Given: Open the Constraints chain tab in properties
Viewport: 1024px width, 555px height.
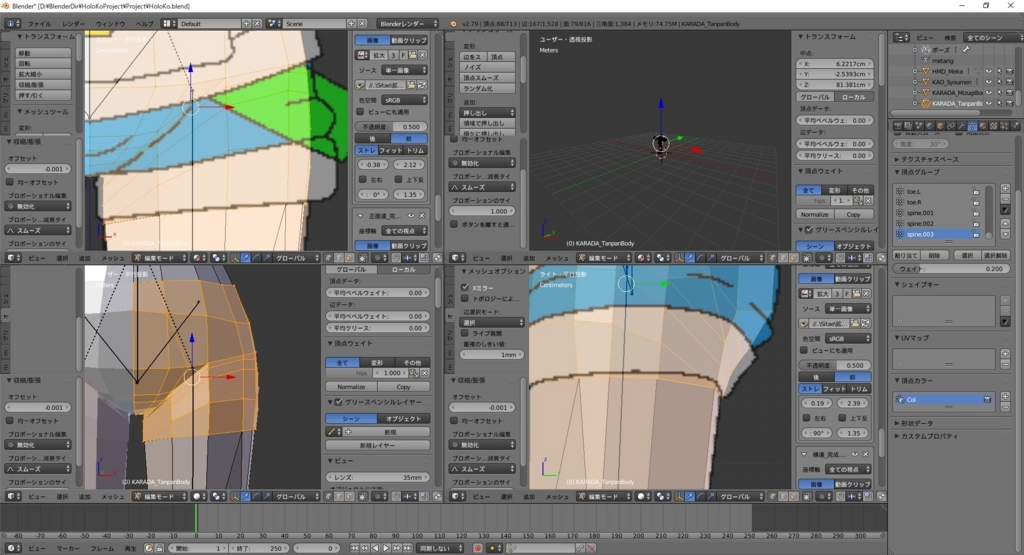Looking at the screenshot, I should click(951, 125).
